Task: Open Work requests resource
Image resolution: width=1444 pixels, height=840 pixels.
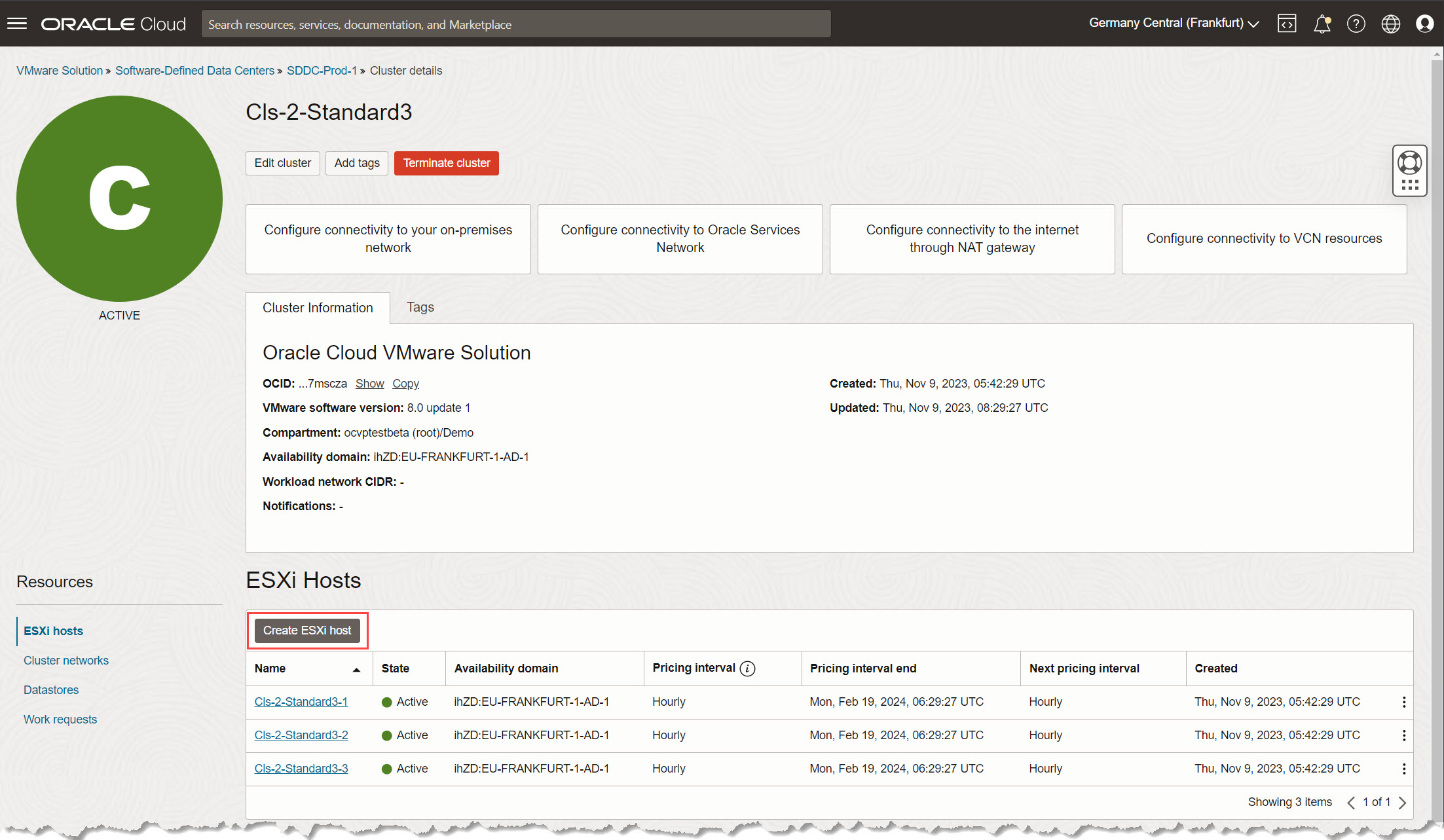Action: coord(60,720)
